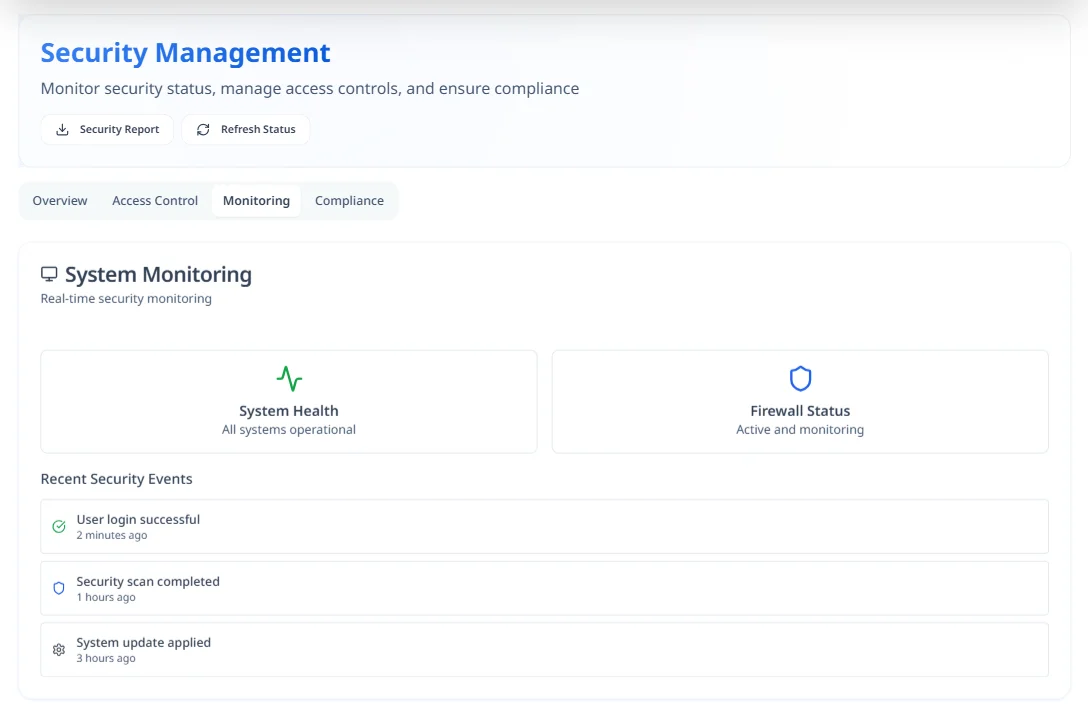The image size is (1088, 728).
Task: Select the Monitoring tab
Action: point(256,201)
